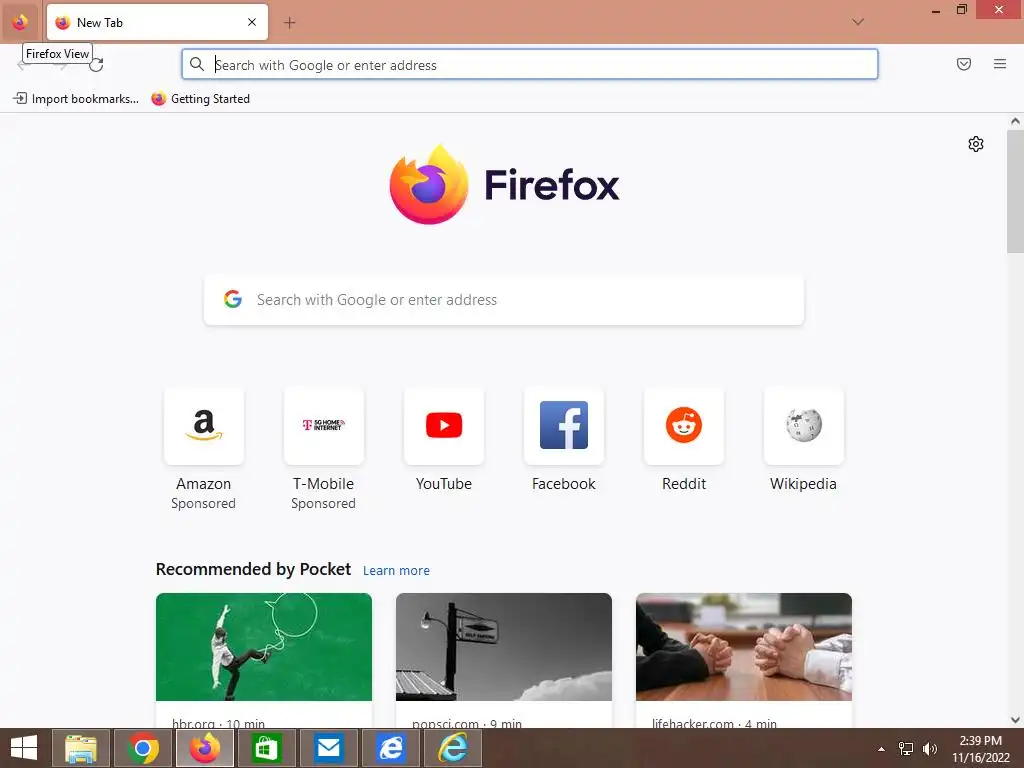1024x768 pixels.
Task: Minimize the Firefox window
Action: coord(936,10)
